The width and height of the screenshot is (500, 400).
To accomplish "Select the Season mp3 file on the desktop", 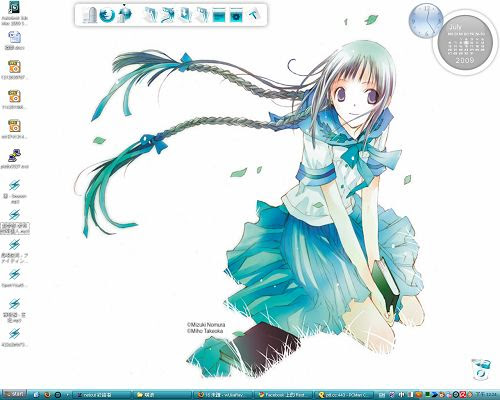I will (14, 192).
